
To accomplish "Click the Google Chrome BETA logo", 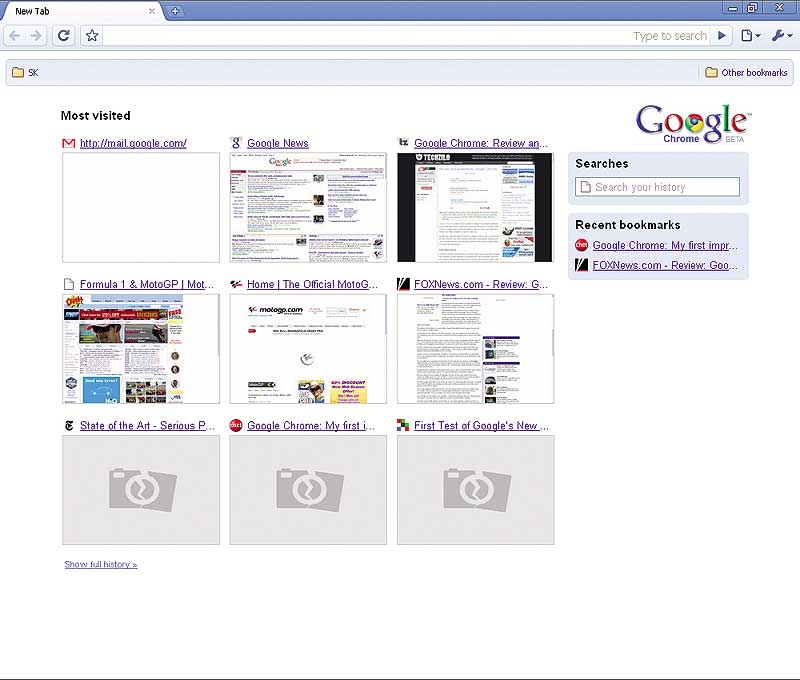I will tap(693, 124).
